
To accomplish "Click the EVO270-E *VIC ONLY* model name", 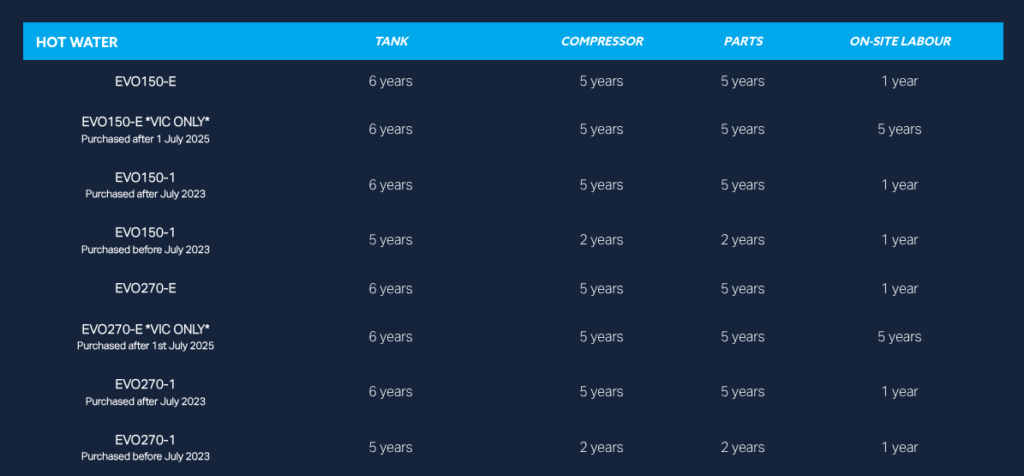I will coord(145,329).
